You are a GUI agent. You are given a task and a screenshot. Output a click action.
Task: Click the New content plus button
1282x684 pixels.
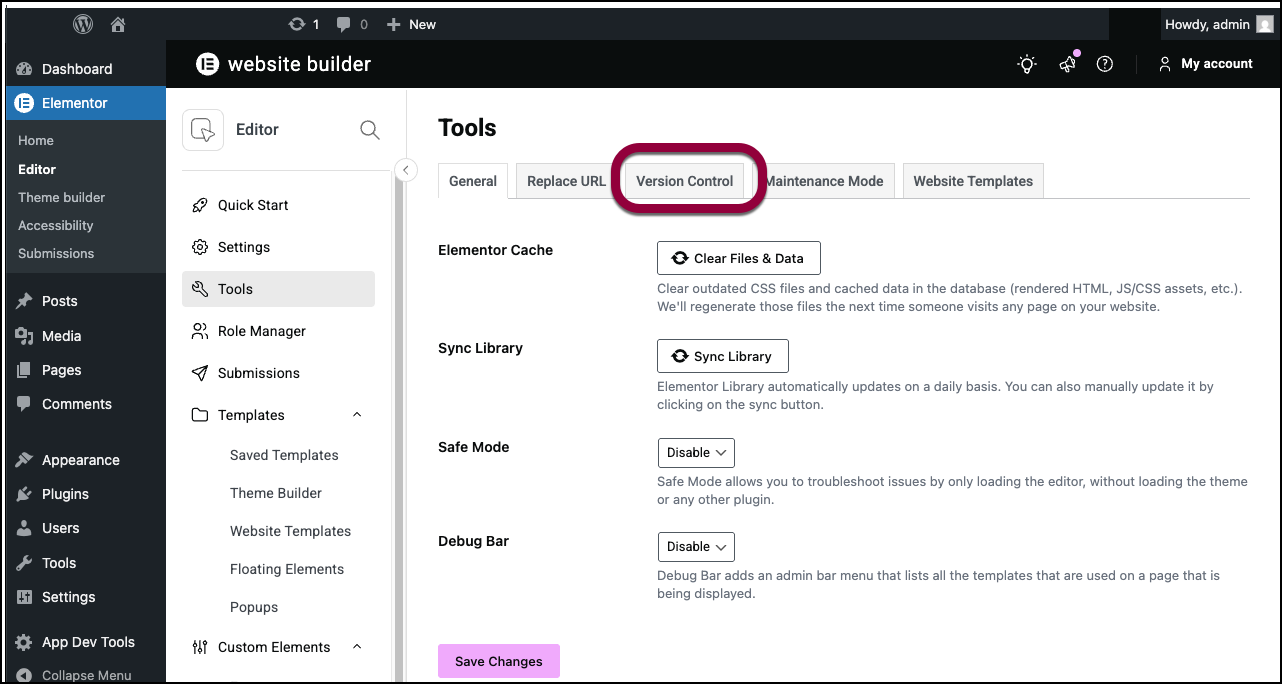click(x=411, y=24)
